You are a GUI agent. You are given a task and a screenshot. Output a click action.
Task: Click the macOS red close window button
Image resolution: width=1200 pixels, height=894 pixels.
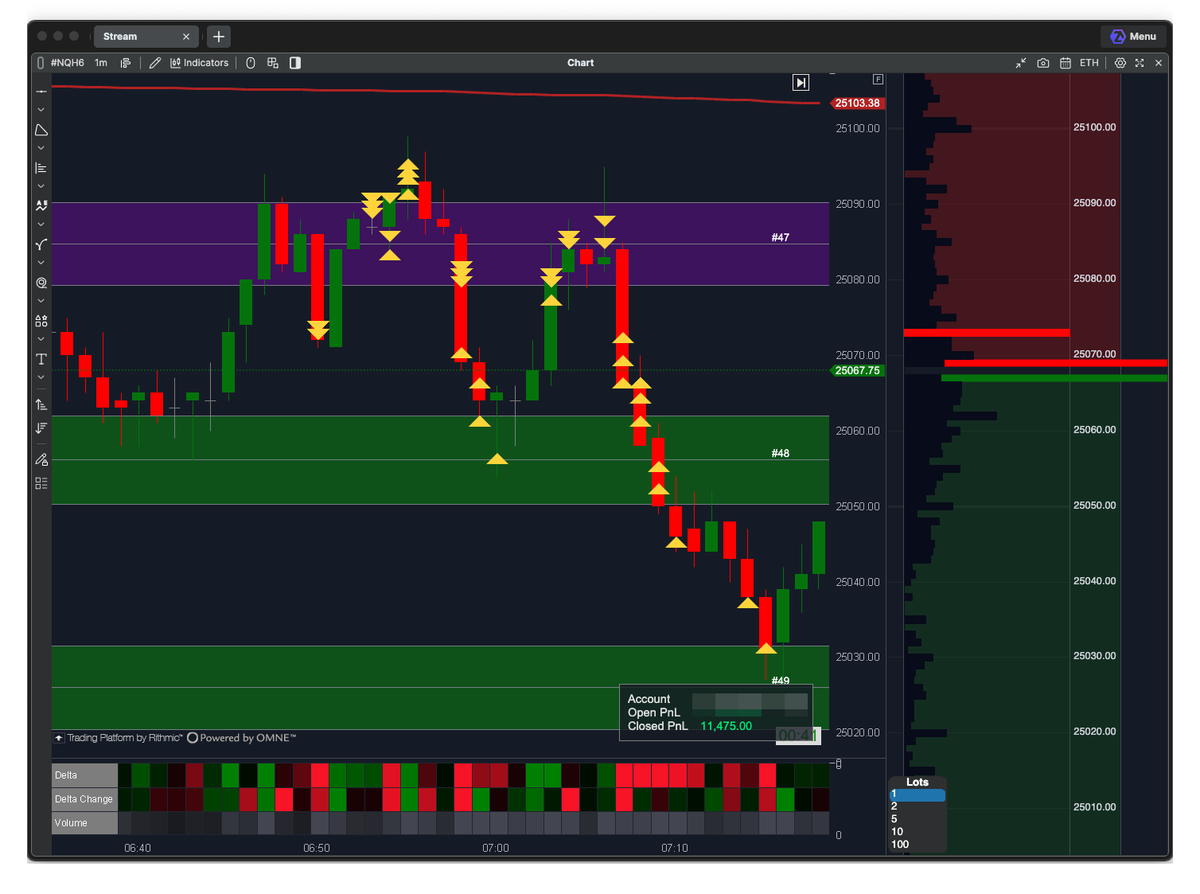tap(42, 37)
